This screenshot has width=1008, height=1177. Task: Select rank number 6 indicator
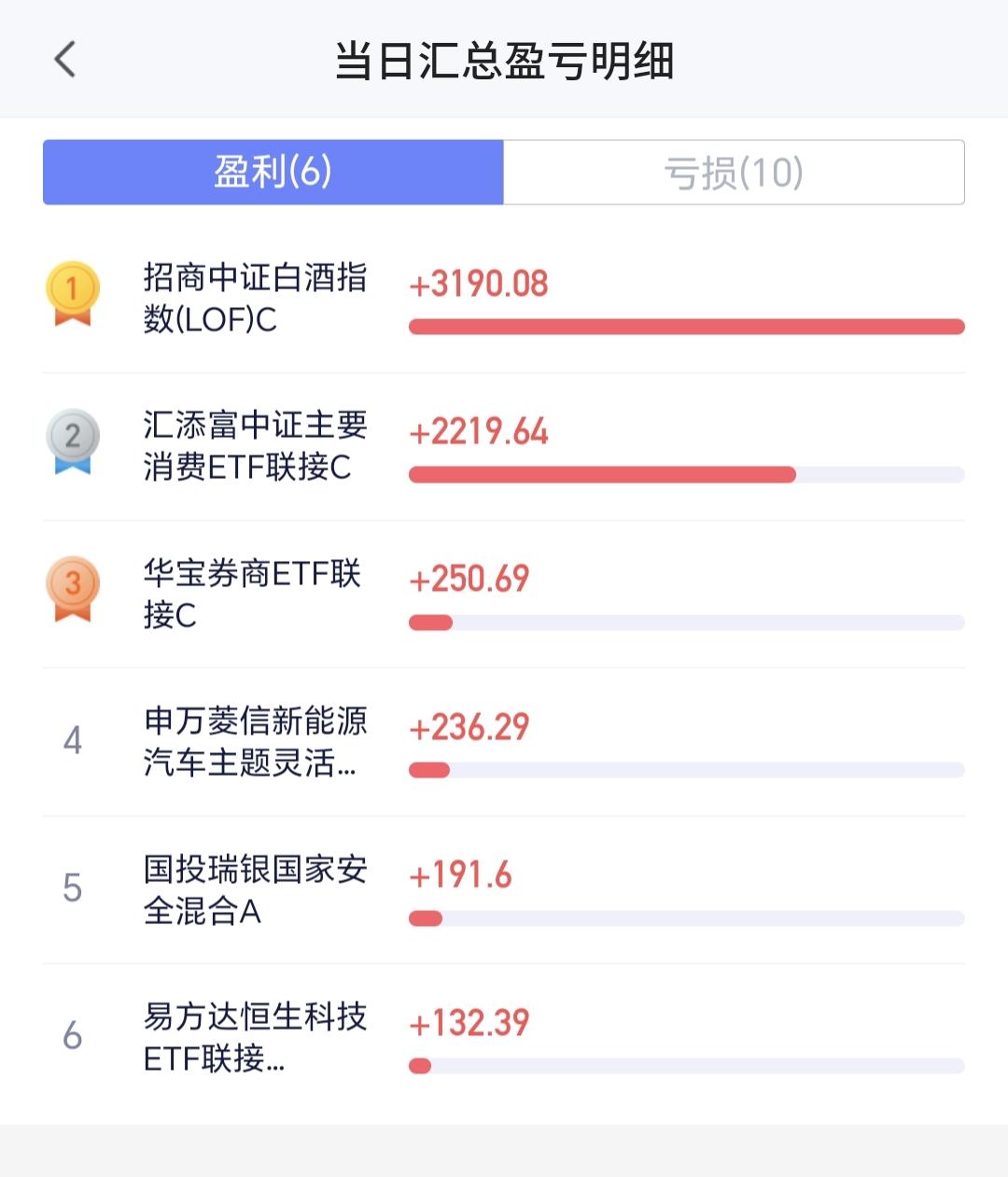click(x=73, y=1036)
